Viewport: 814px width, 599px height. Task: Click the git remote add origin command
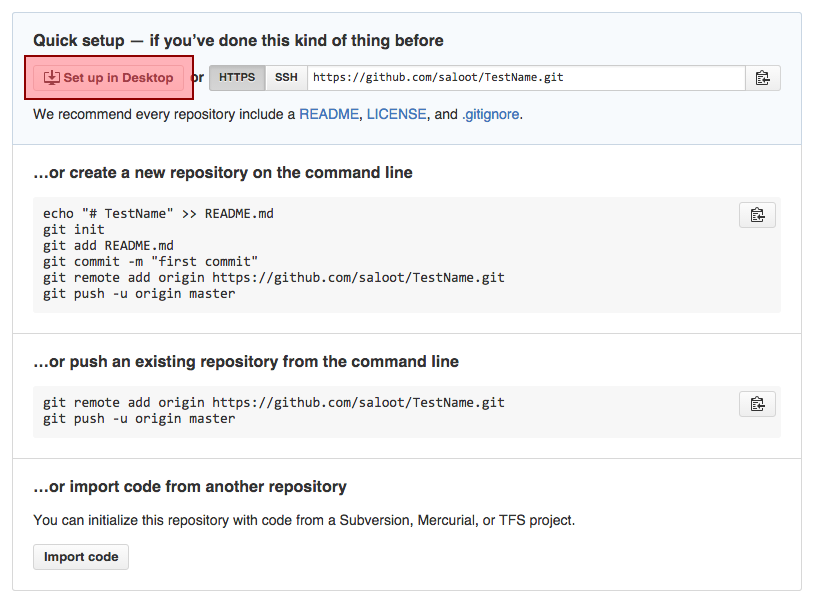(272, 277)
